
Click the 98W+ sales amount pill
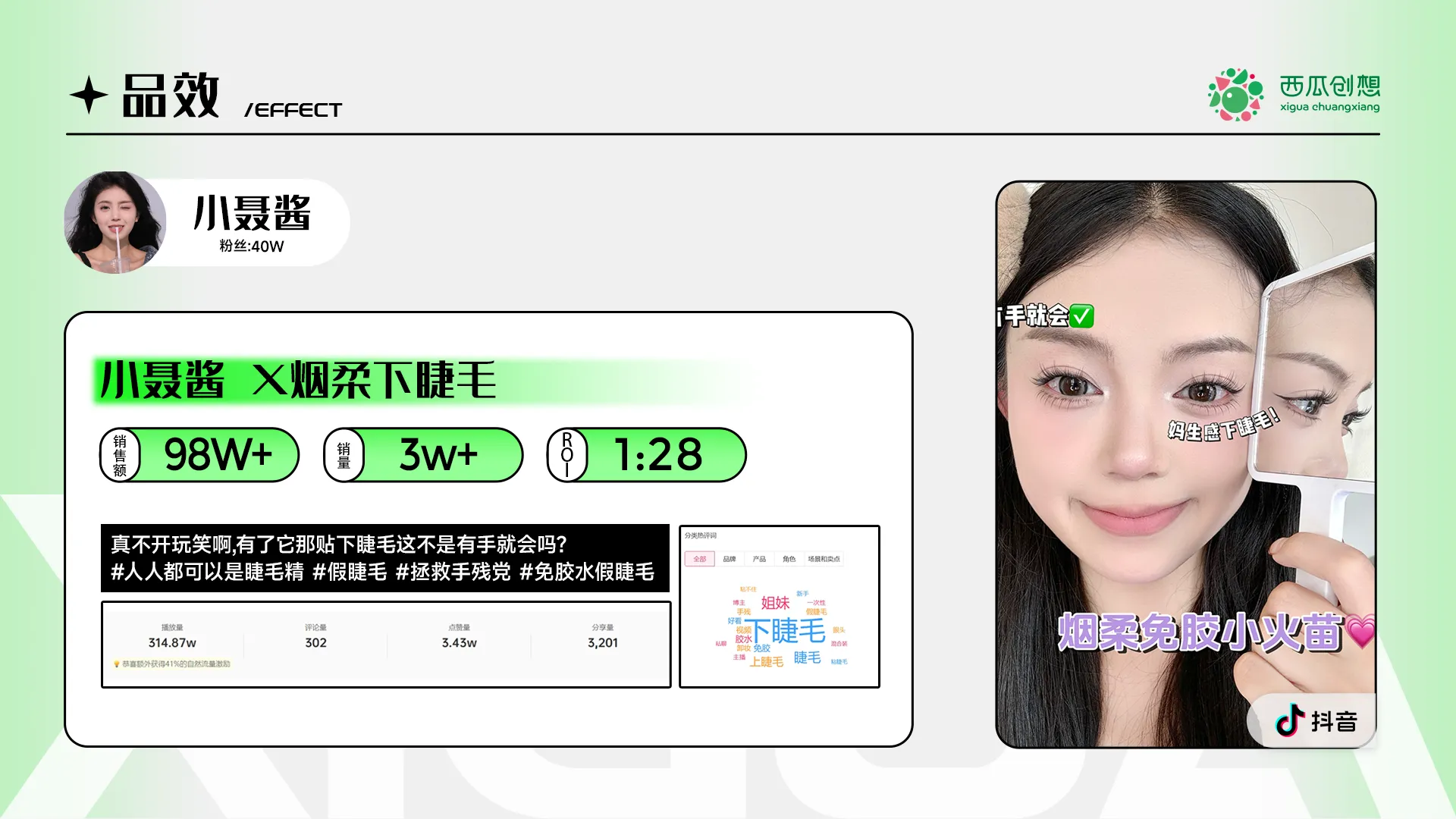(x=218, y=455)
